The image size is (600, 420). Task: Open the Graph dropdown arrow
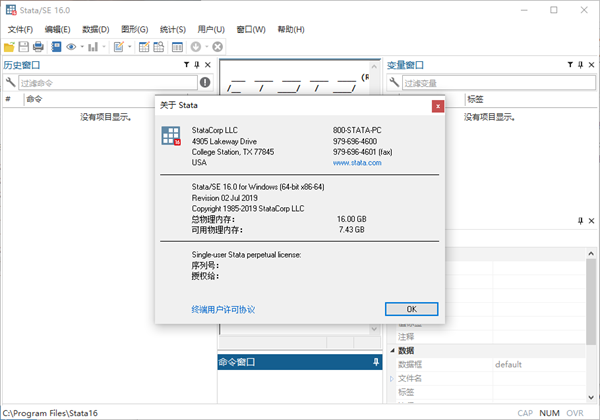[104, 47]
